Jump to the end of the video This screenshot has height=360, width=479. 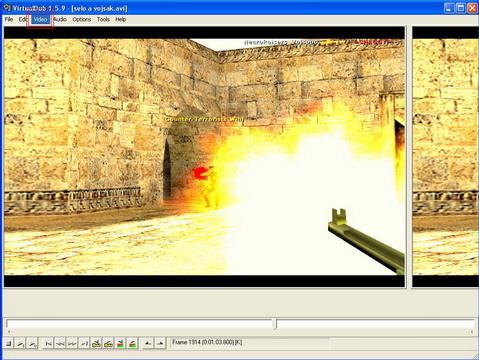coord(84,343)
